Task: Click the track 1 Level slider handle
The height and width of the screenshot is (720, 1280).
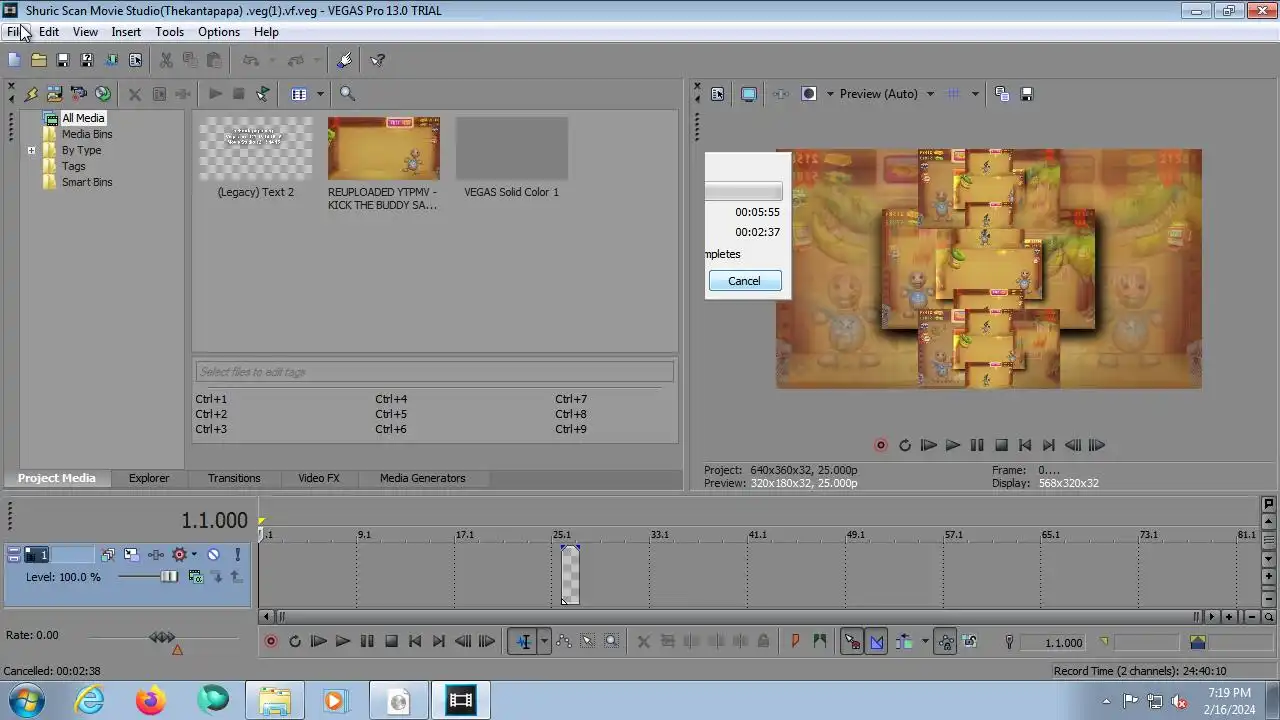Action: 169,577
